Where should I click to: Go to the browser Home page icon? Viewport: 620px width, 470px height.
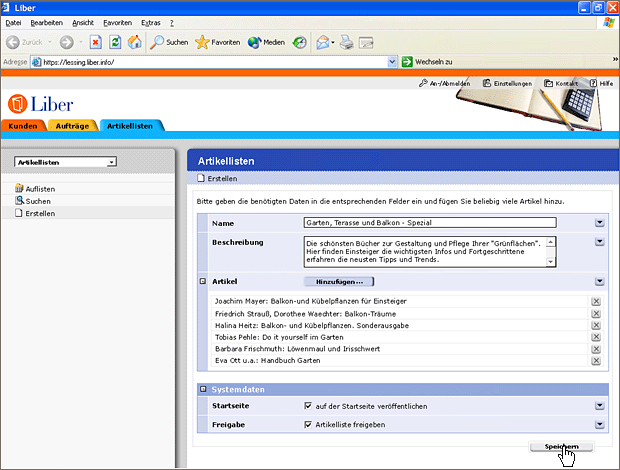click(x=134, y=42)
